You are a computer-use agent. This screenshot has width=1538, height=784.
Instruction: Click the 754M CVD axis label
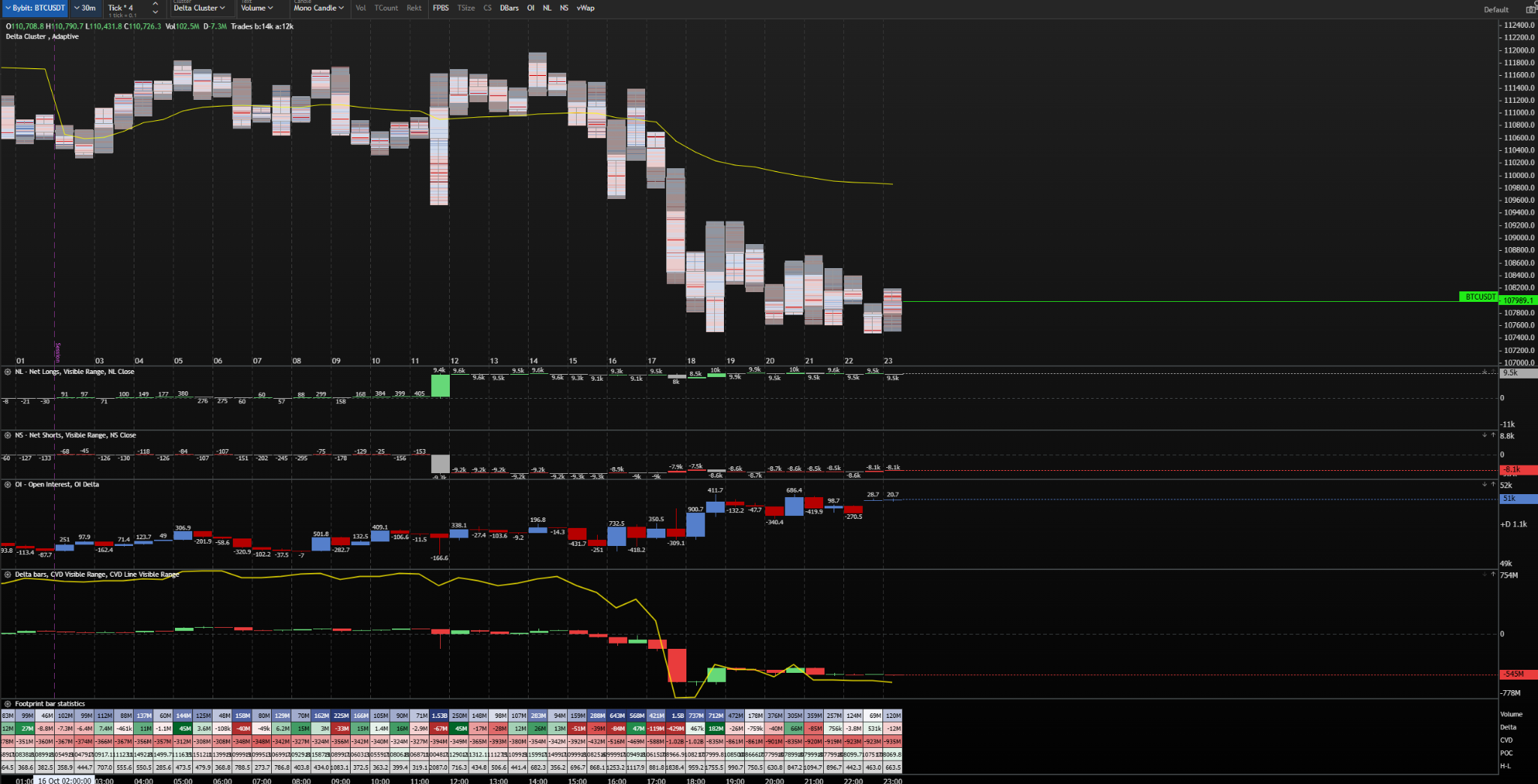tap(1509, 575)
